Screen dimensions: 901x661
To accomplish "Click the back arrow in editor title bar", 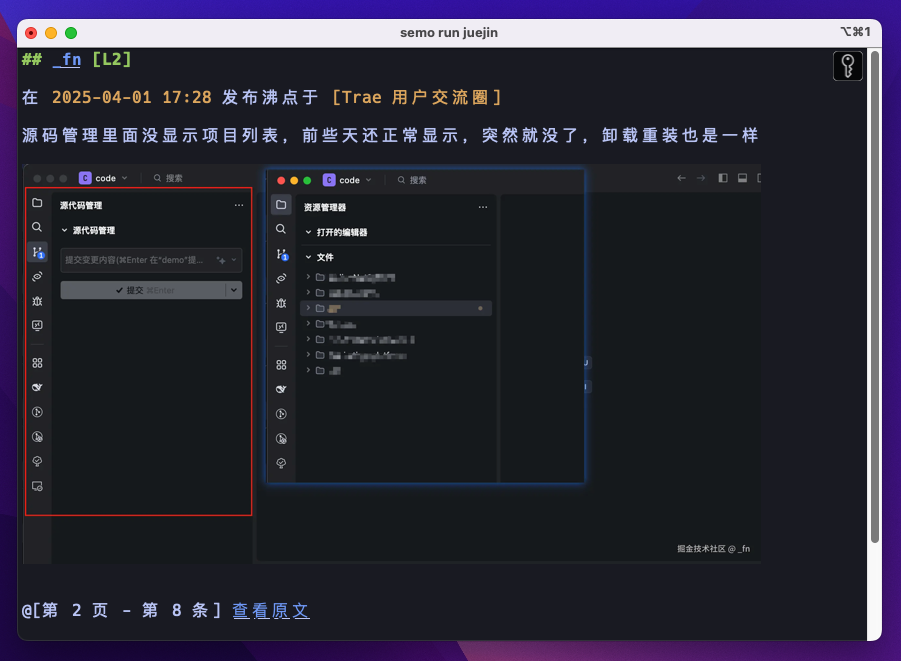I will [682, 179].
